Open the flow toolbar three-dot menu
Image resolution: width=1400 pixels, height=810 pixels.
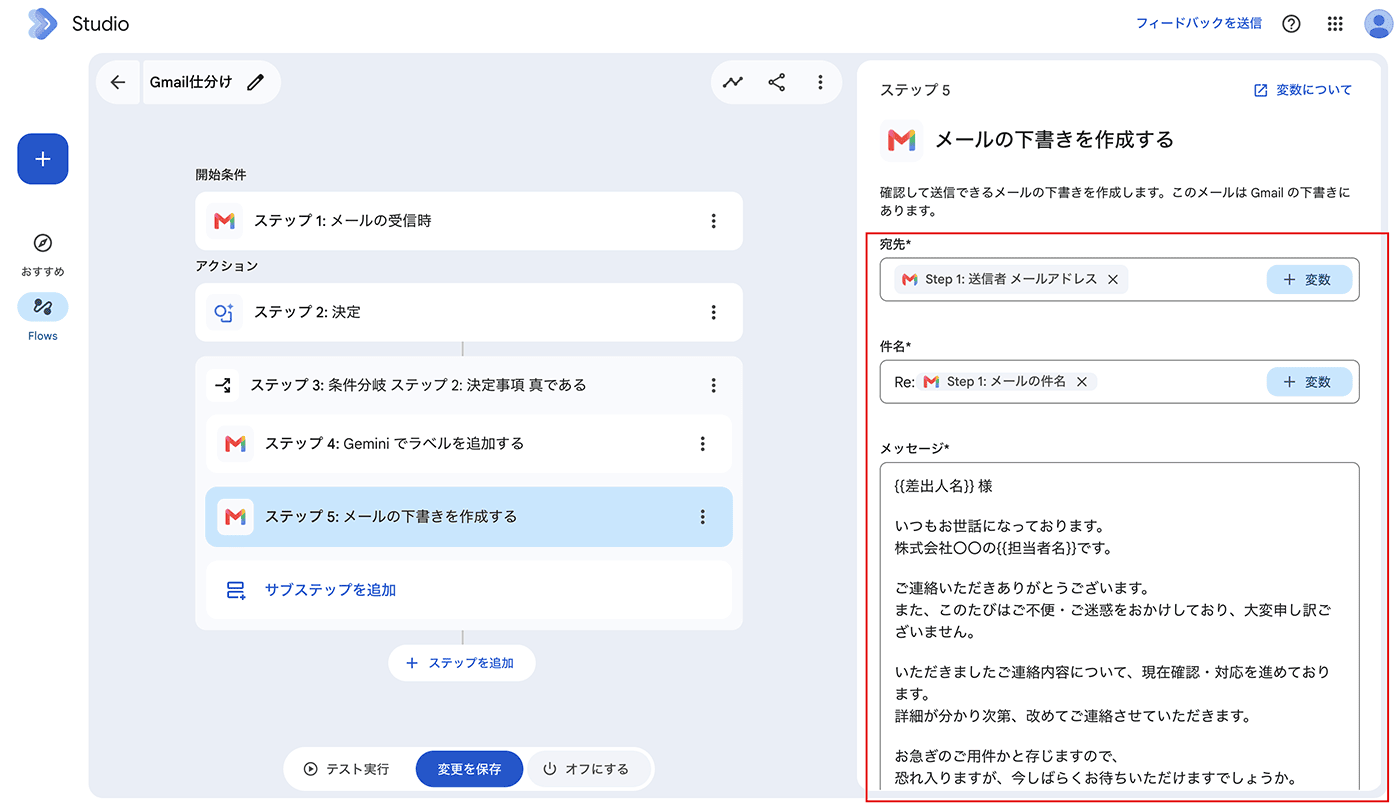[820, 82]
